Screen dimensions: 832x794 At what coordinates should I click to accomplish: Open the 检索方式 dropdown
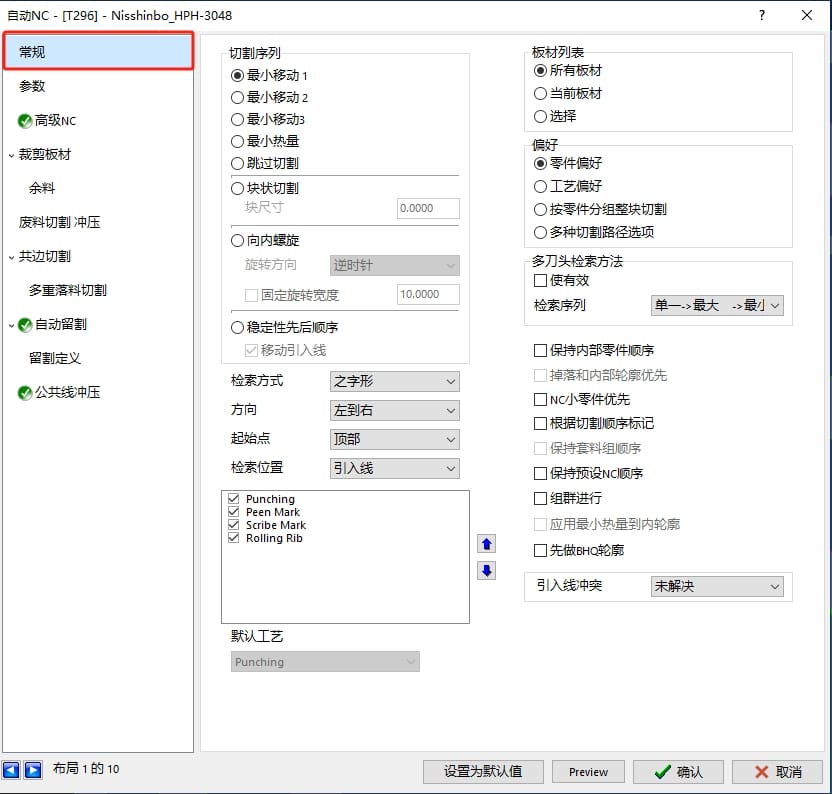394,382
